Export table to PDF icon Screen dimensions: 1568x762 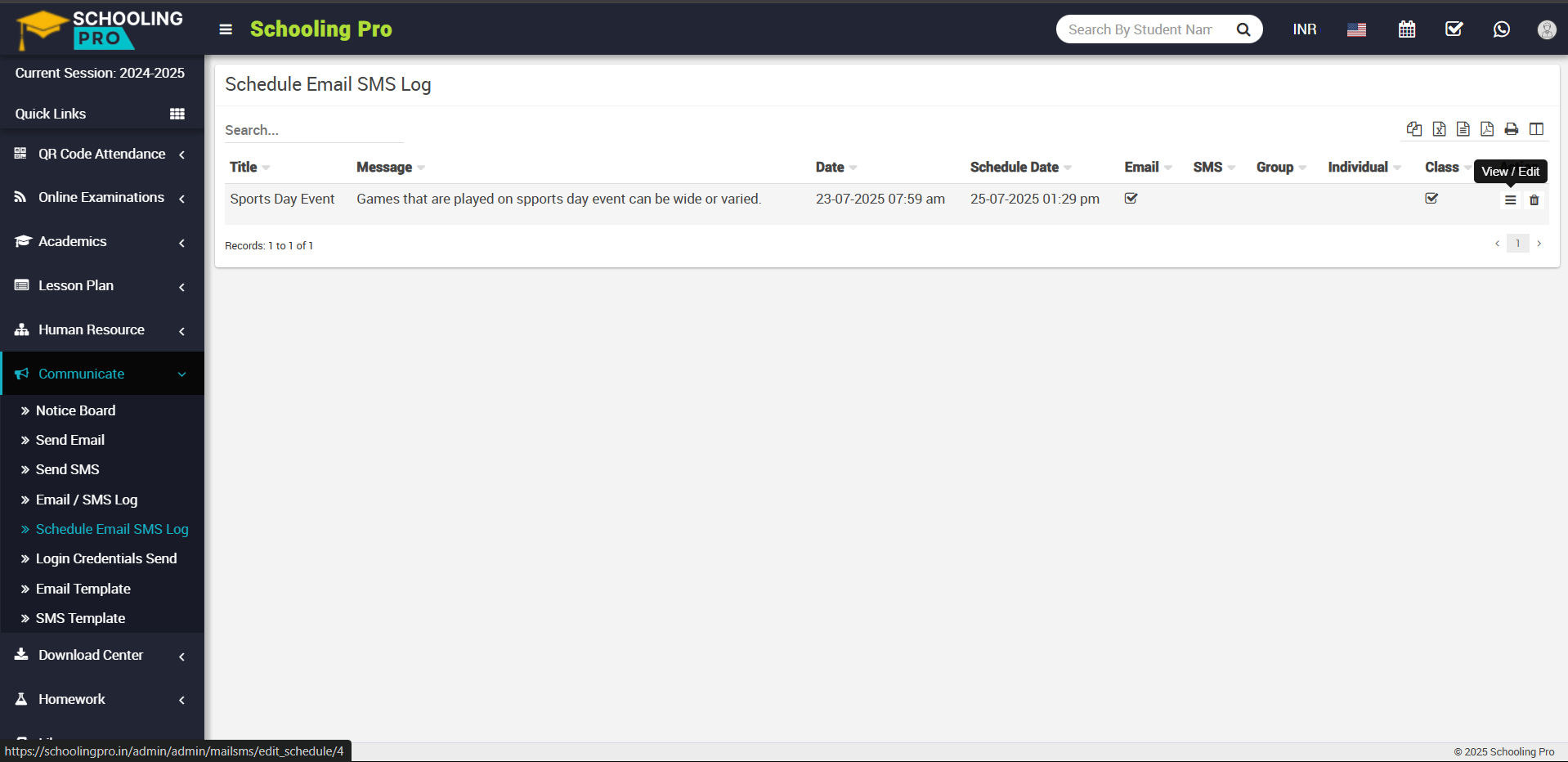[x=1487, y=129]
